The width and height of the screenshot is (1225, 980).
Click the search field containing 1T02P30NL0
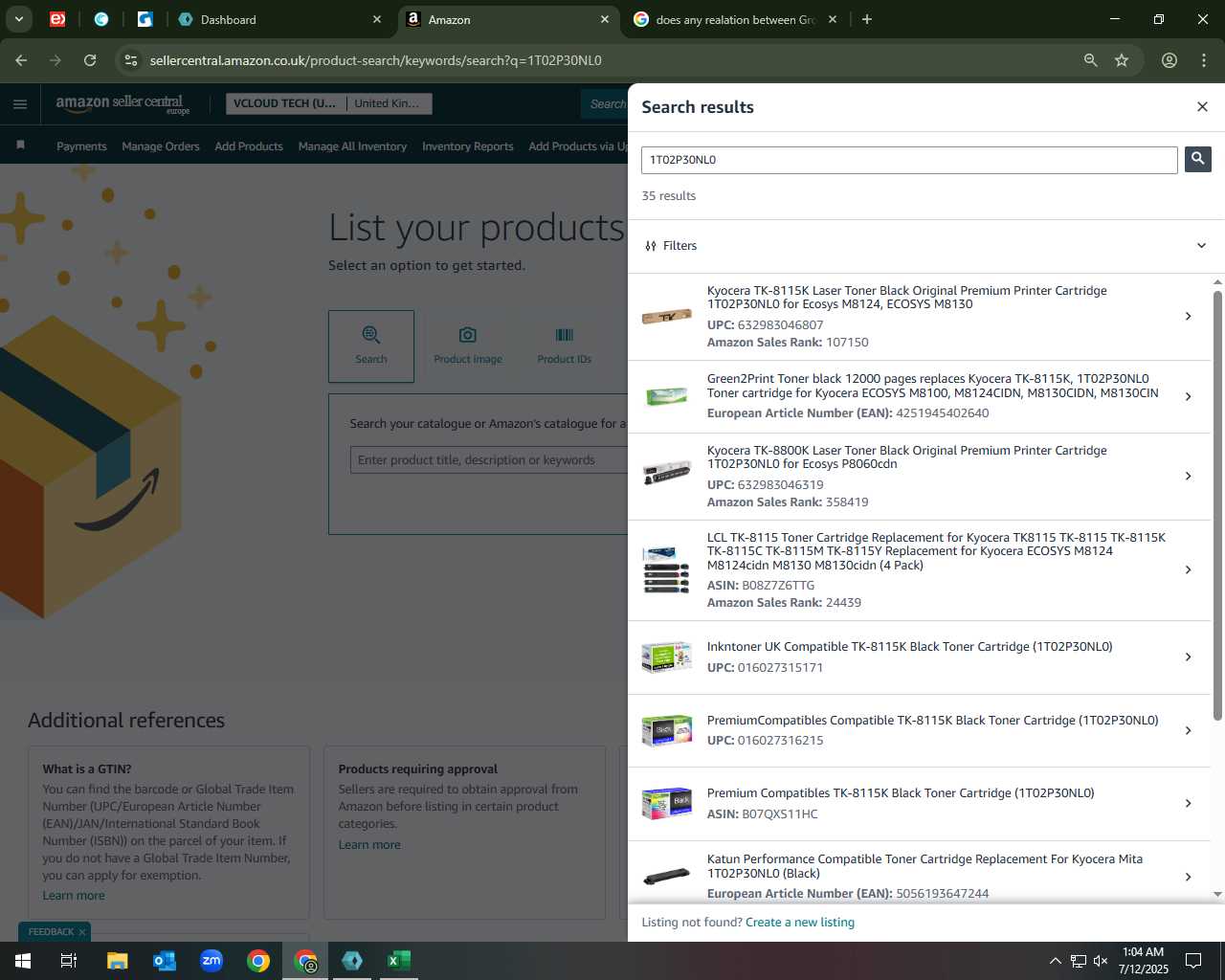click(x=909, y=160)
